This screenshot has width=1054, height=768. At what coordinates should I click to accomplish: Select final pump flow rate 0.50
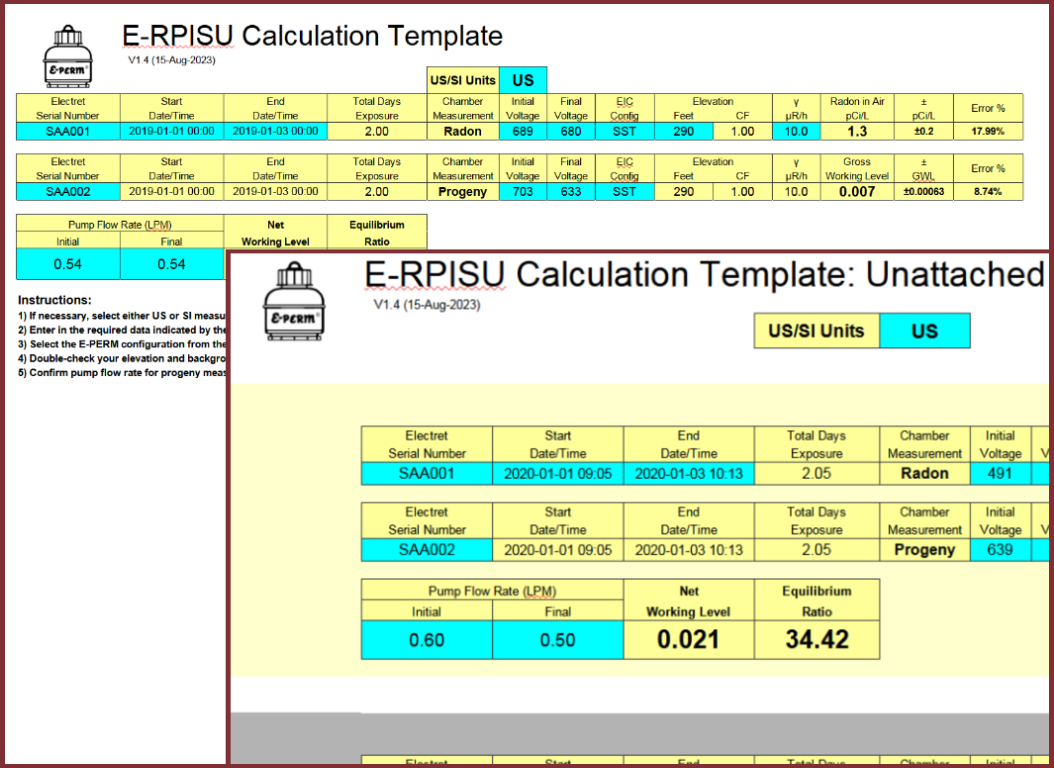tap(558, 640)
